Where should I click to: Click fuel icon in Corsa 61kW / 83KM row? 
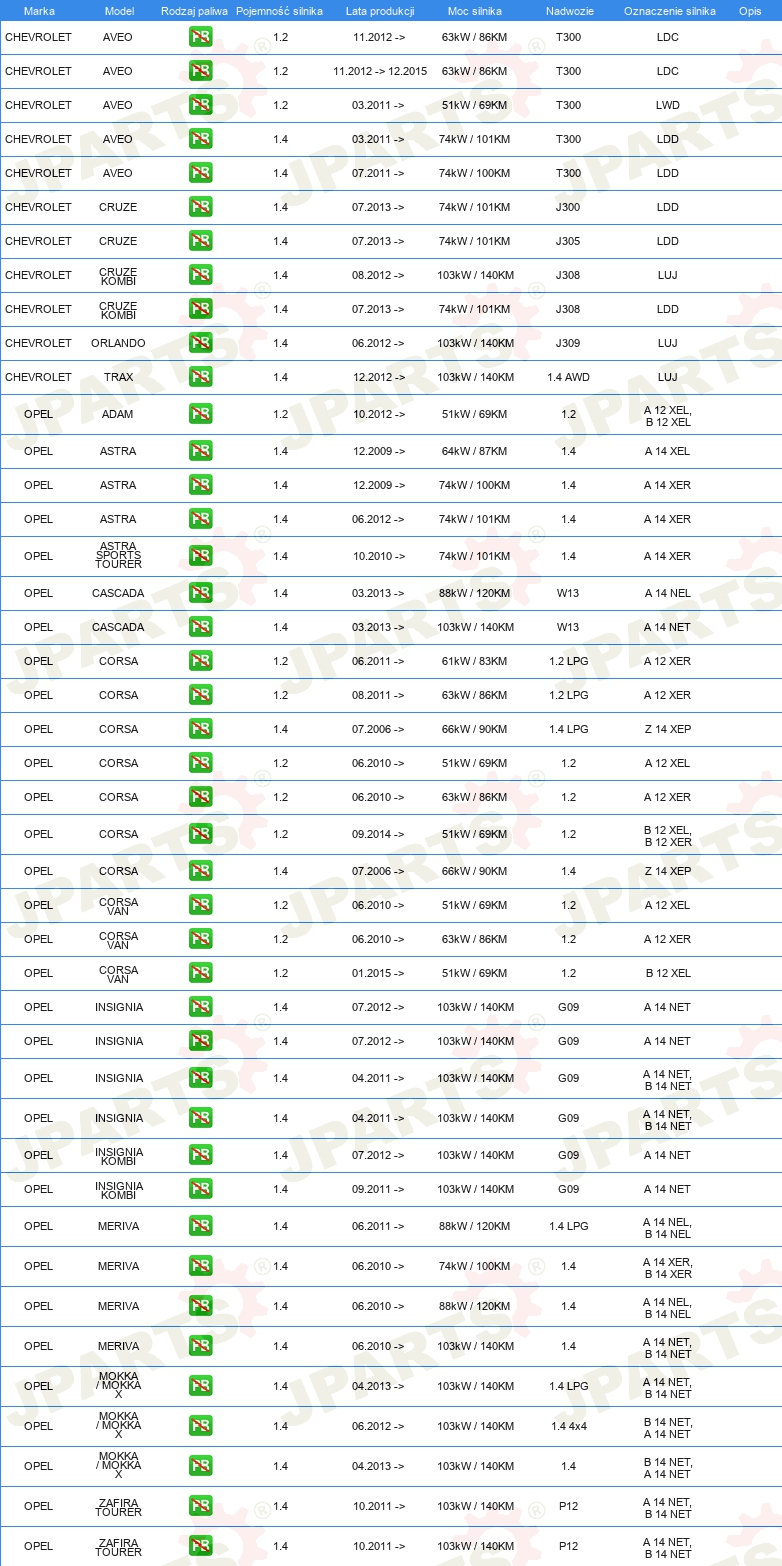click(x=200, y=661)
